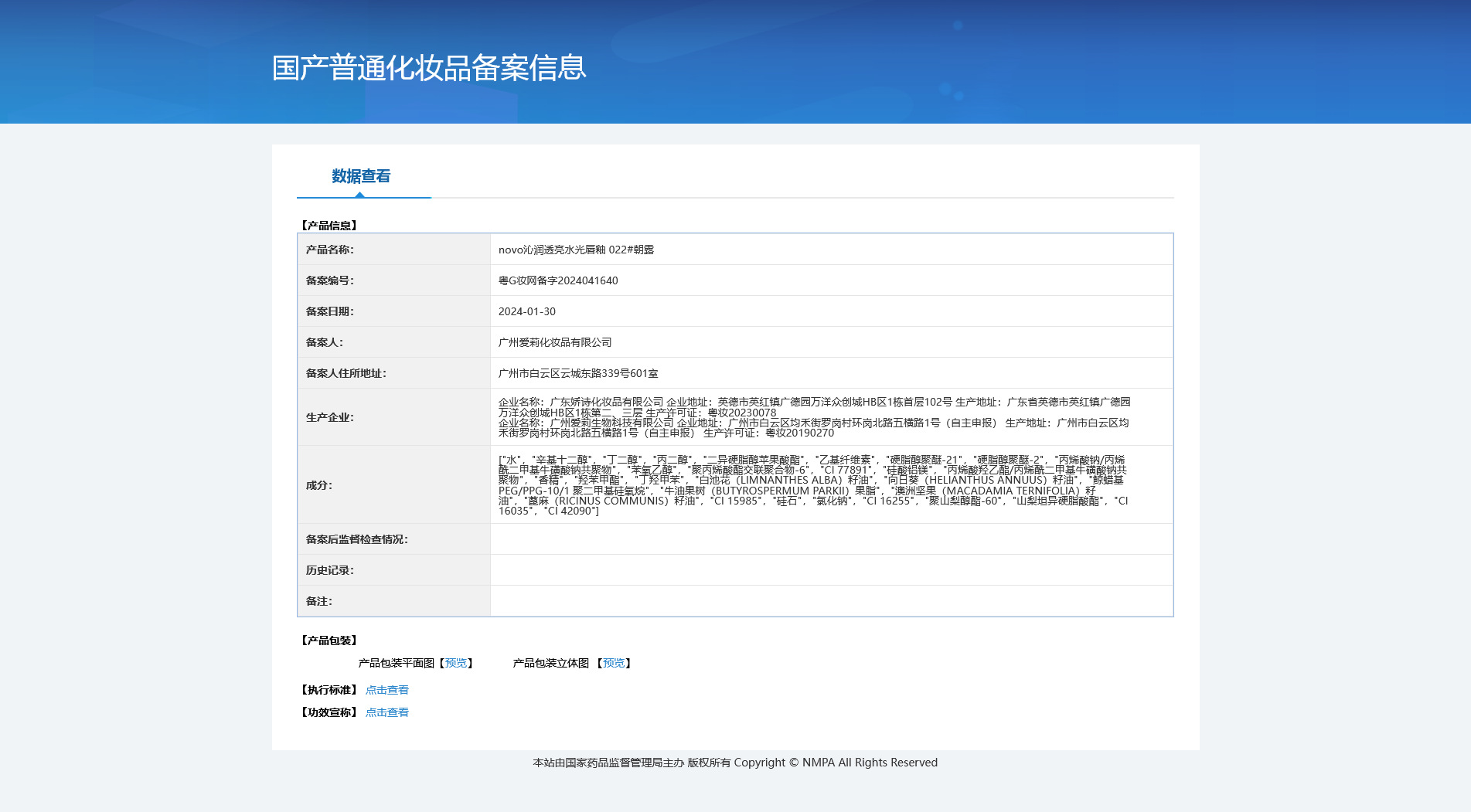The height and width of the screenshot is (812, 1471).
Task: Select the filing number 粤G妆网备字2024041640
Action: (558, 280)
